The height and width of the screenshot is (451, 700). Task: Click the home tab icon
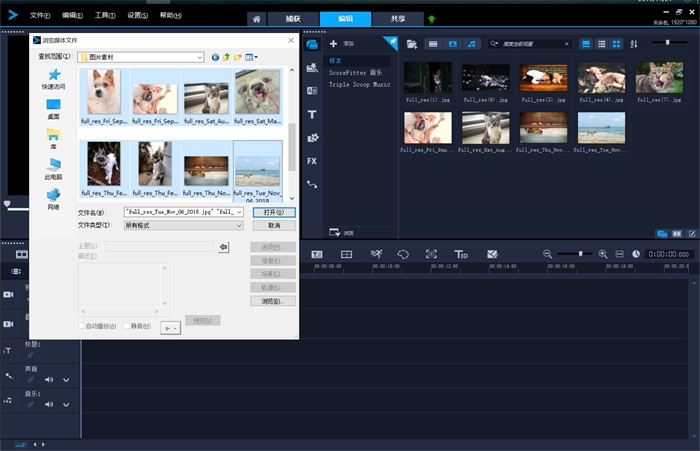tap(258, 19)
